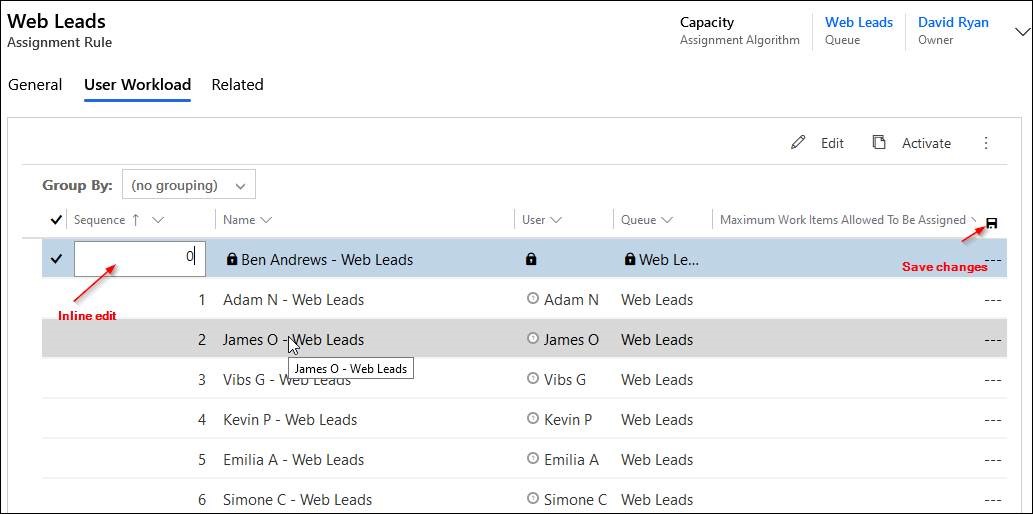Click the user icon next to Adam N

pos(532,299)
